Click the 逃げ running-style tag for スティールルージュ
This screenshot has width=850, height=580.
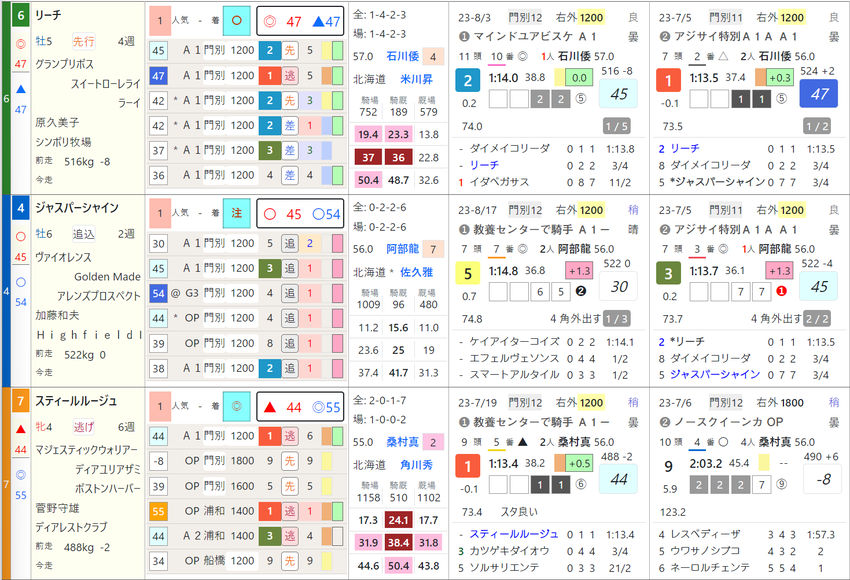[x=84, y=427]
